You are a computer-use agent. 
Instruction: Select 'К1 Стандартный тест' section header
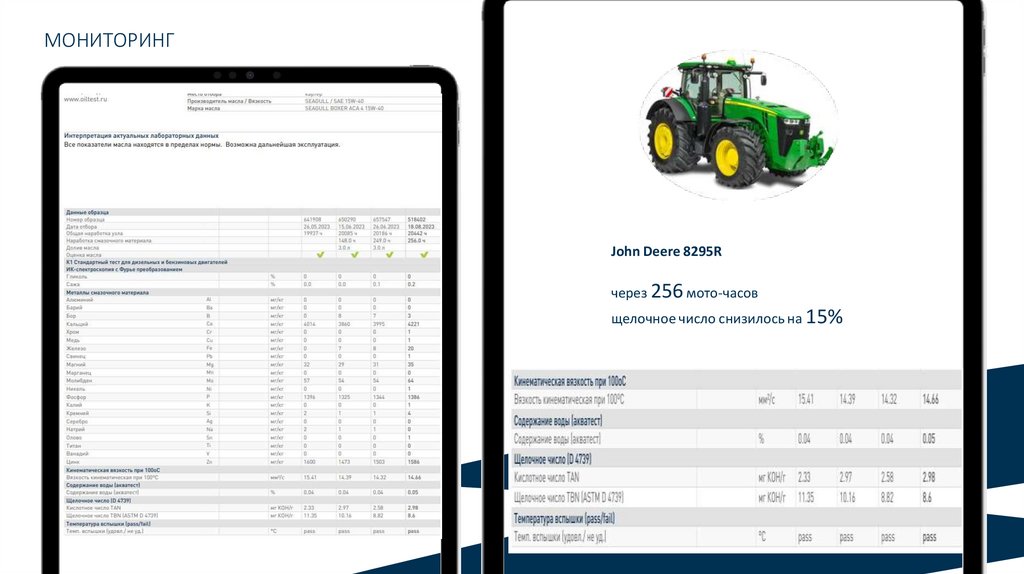tap(146, 262)
